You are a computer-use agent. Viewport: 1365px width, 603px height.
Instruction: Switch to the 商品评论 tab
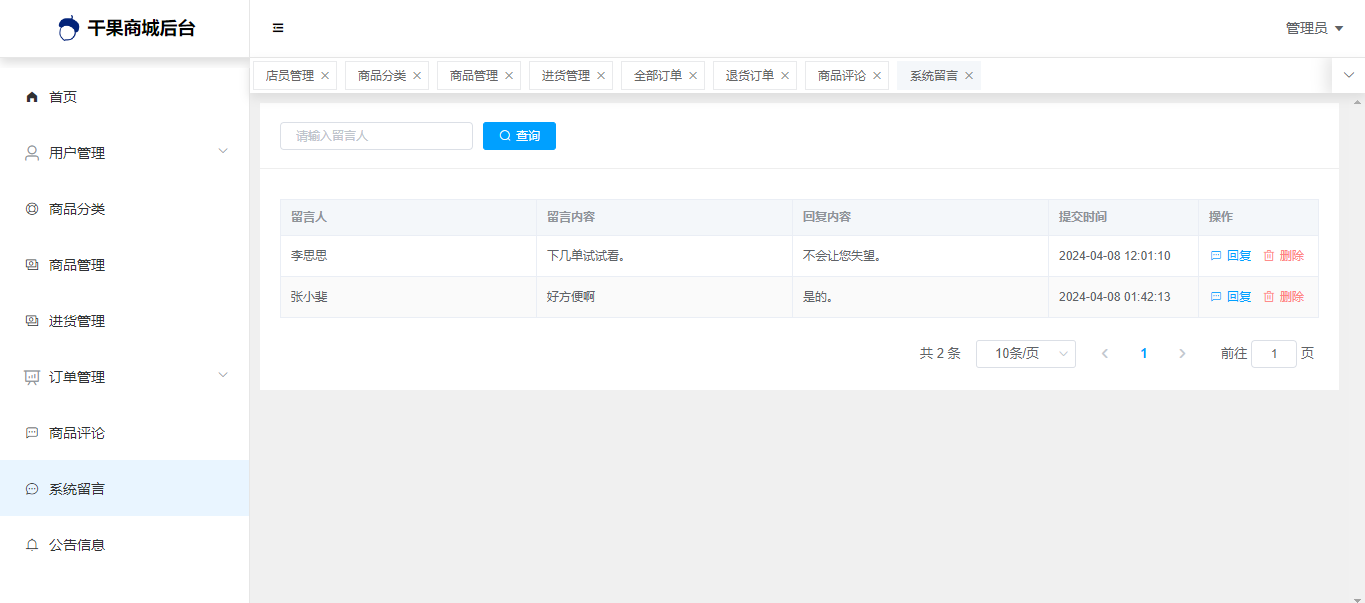tap(841, 76)
